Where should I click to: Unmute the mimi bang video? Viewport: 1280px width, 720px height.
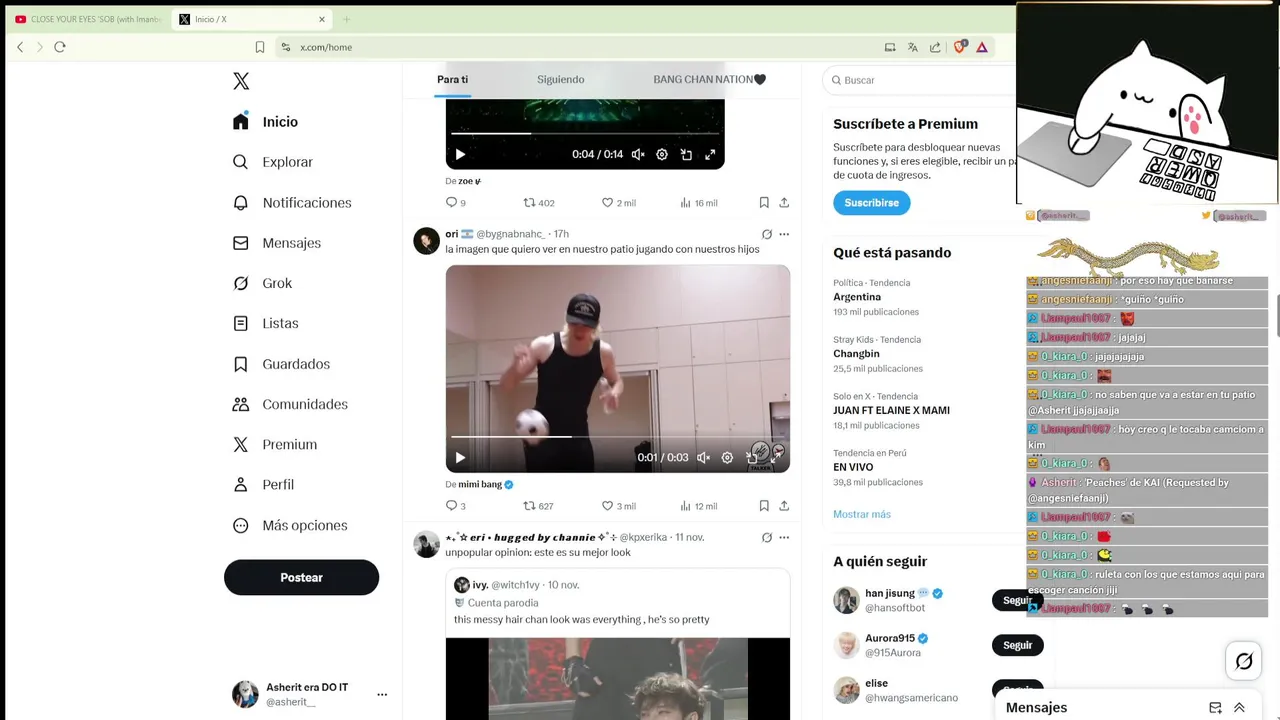(x=703, y=458)
